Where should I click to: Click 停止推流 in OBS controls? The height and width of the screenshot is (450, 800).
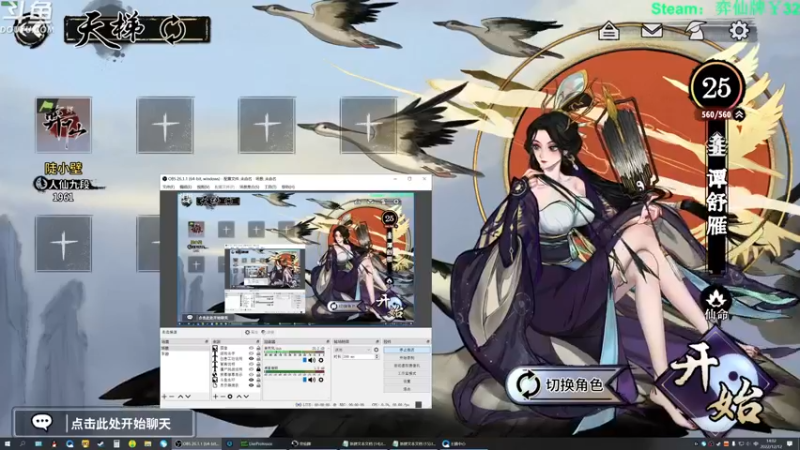407,349
